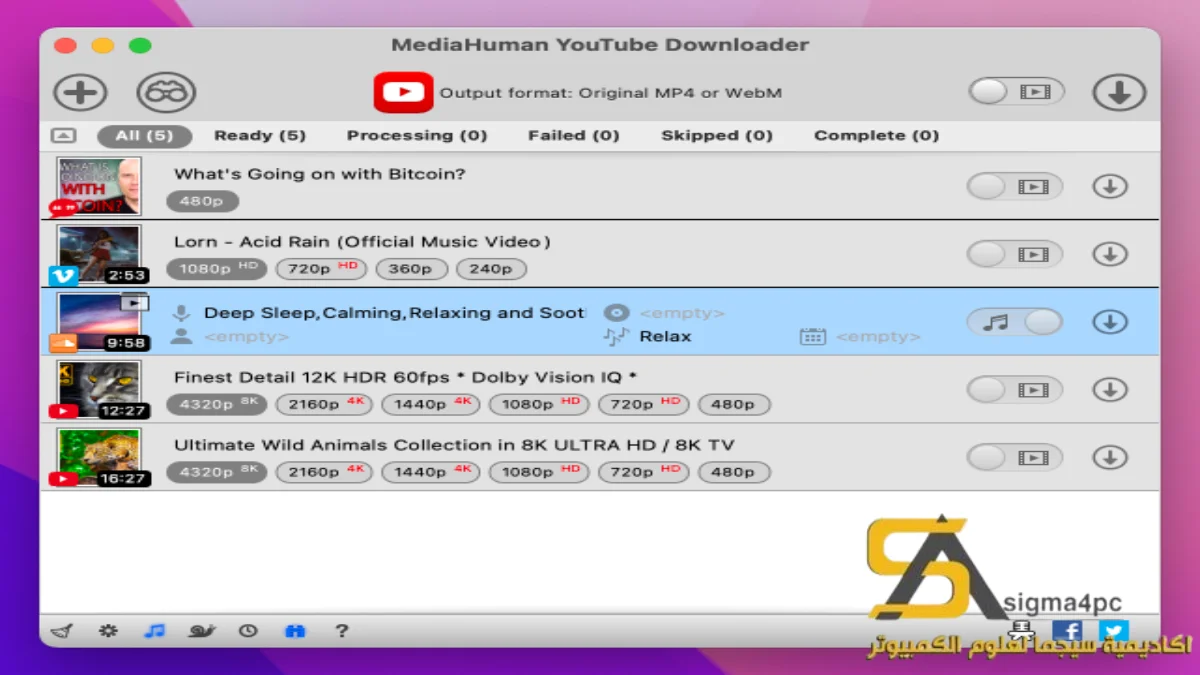This screenshot has height=675, width=1200.
Task: Toggle audio/video switch for Bitcoin video
Action: 1015,186
